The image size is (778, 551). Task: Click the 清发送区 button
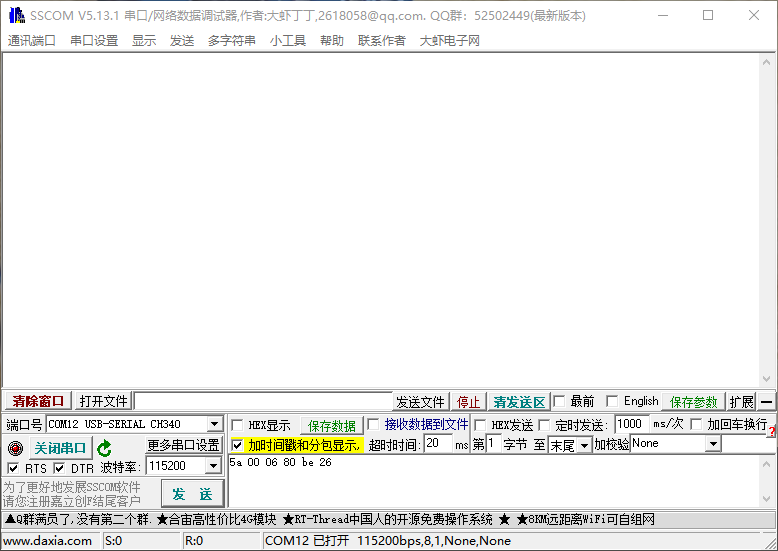(x=519, y=402)
